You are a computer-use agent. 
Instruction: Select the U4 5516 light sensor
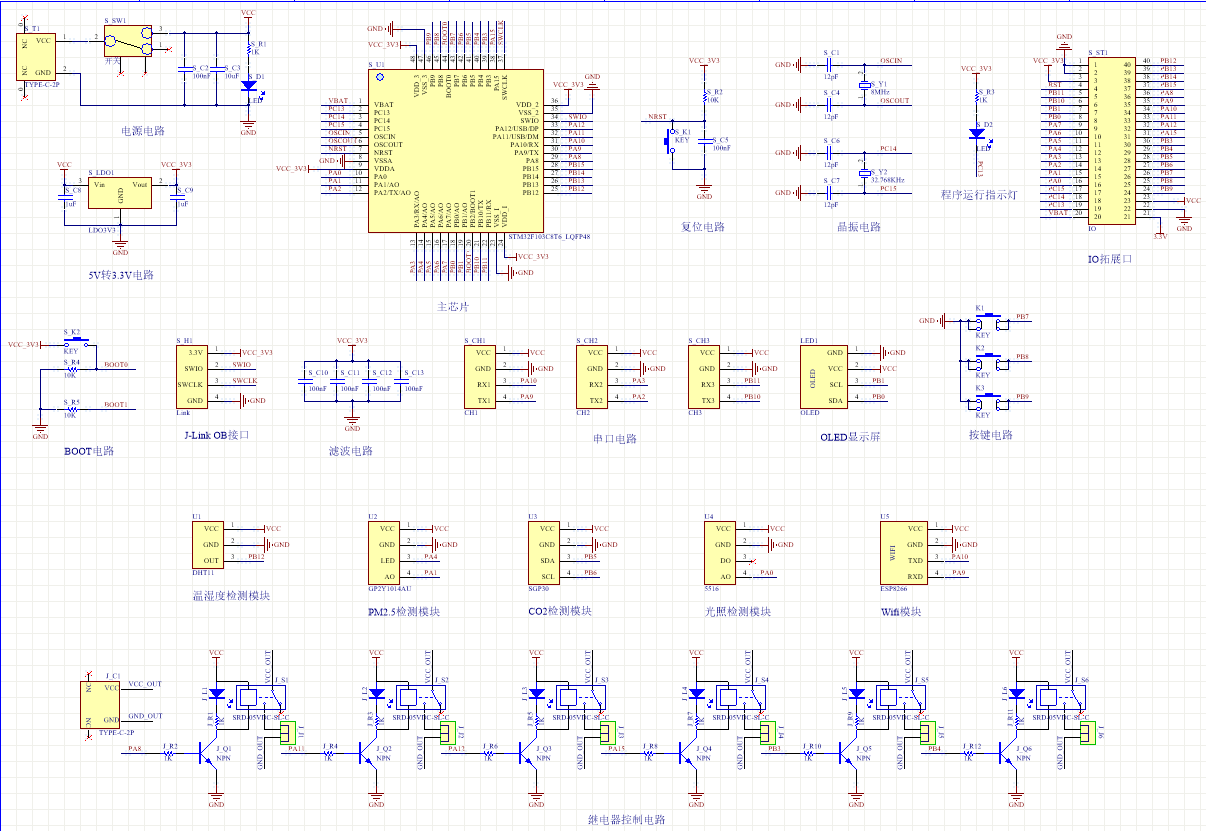tap(719, 553)
